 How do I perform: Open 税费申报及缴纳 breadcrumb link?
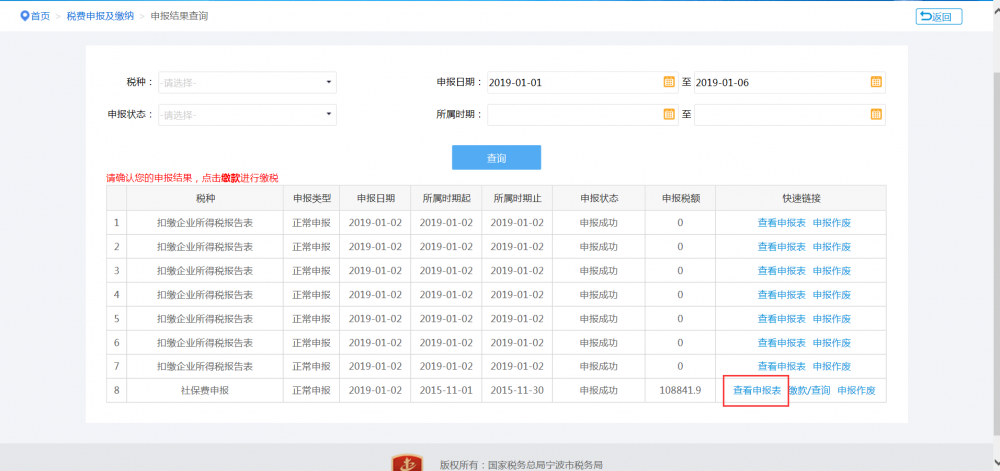tap(99, 17)
